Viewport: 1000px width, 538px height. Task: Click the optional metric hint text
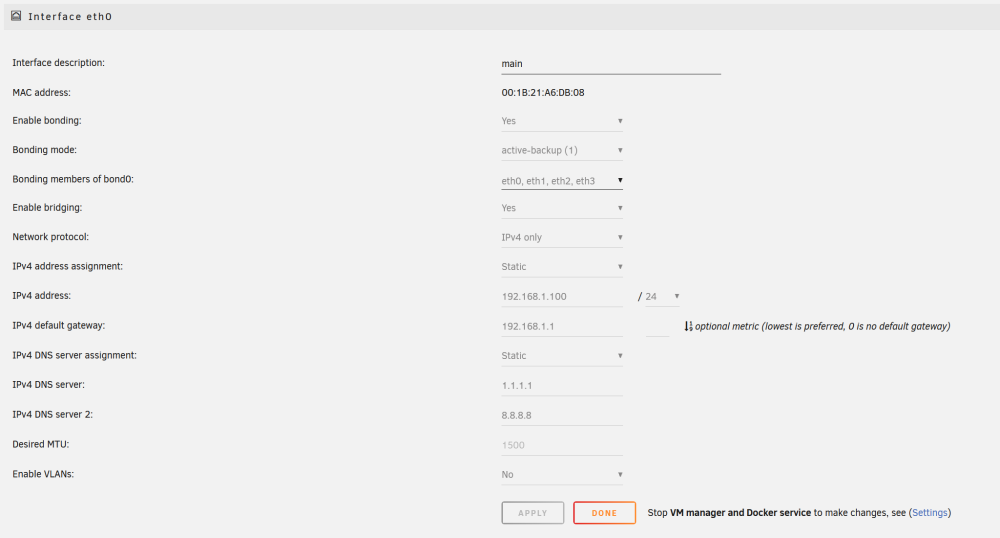[823, 326]
